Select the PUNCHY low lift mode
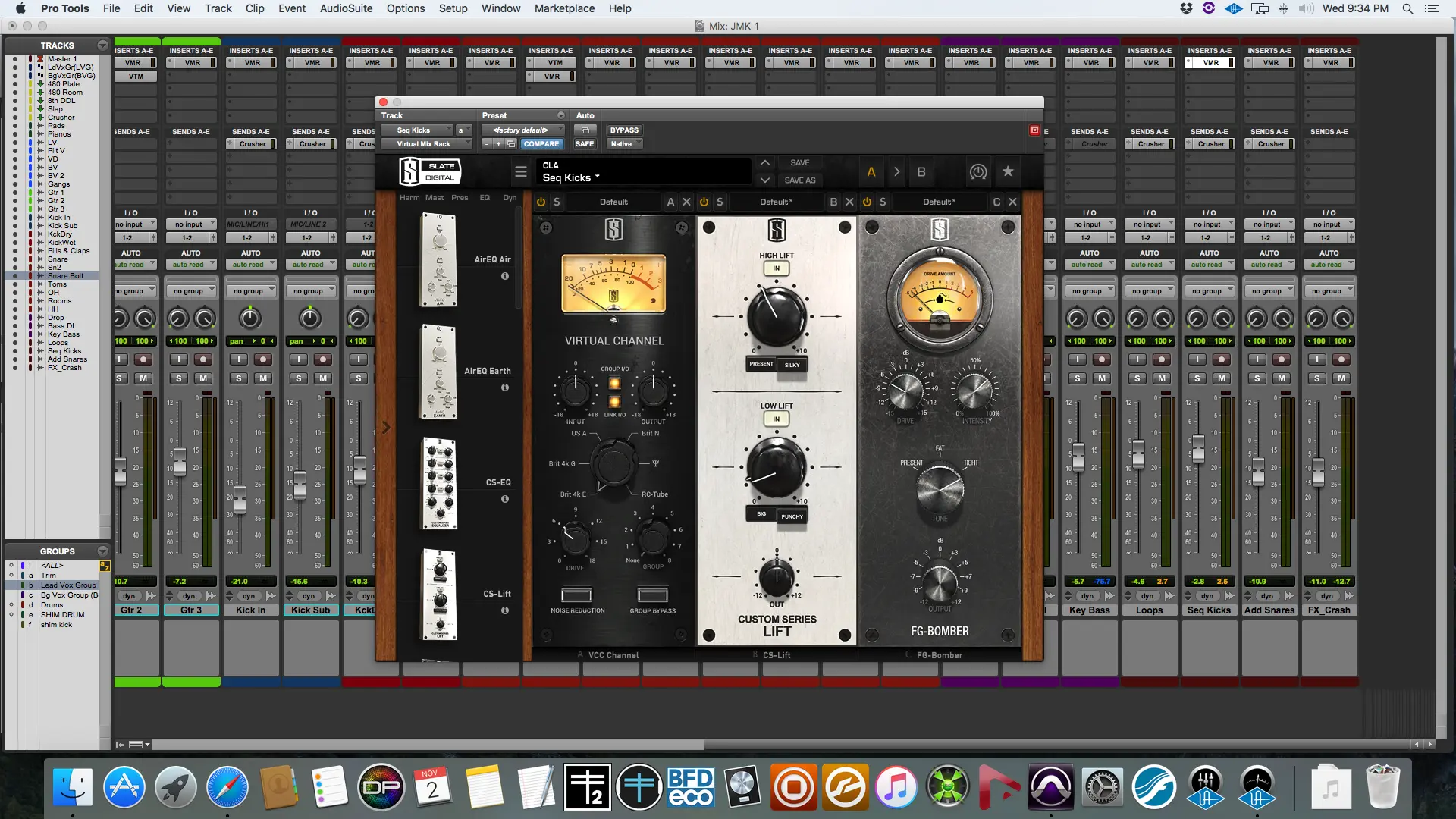Viewport: 1456px width, 819px height. click(x=792, y=516)
